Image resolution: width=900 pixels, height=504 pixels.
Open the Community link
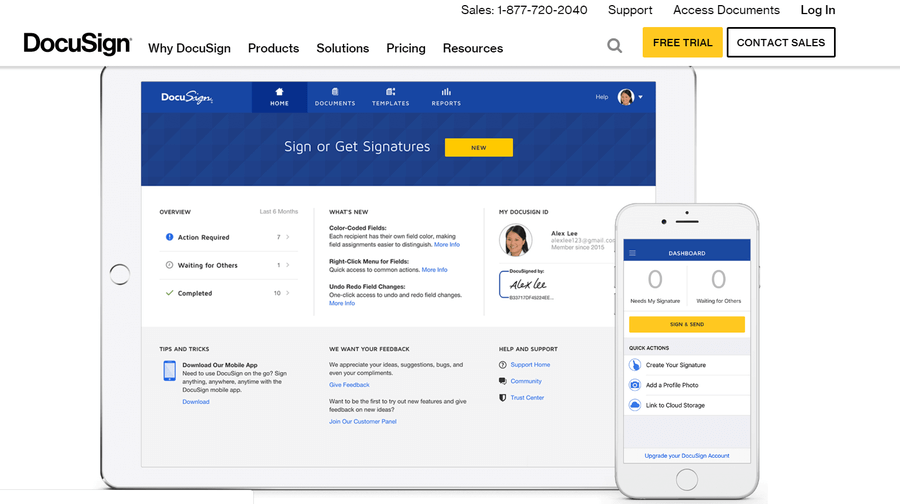526,381
